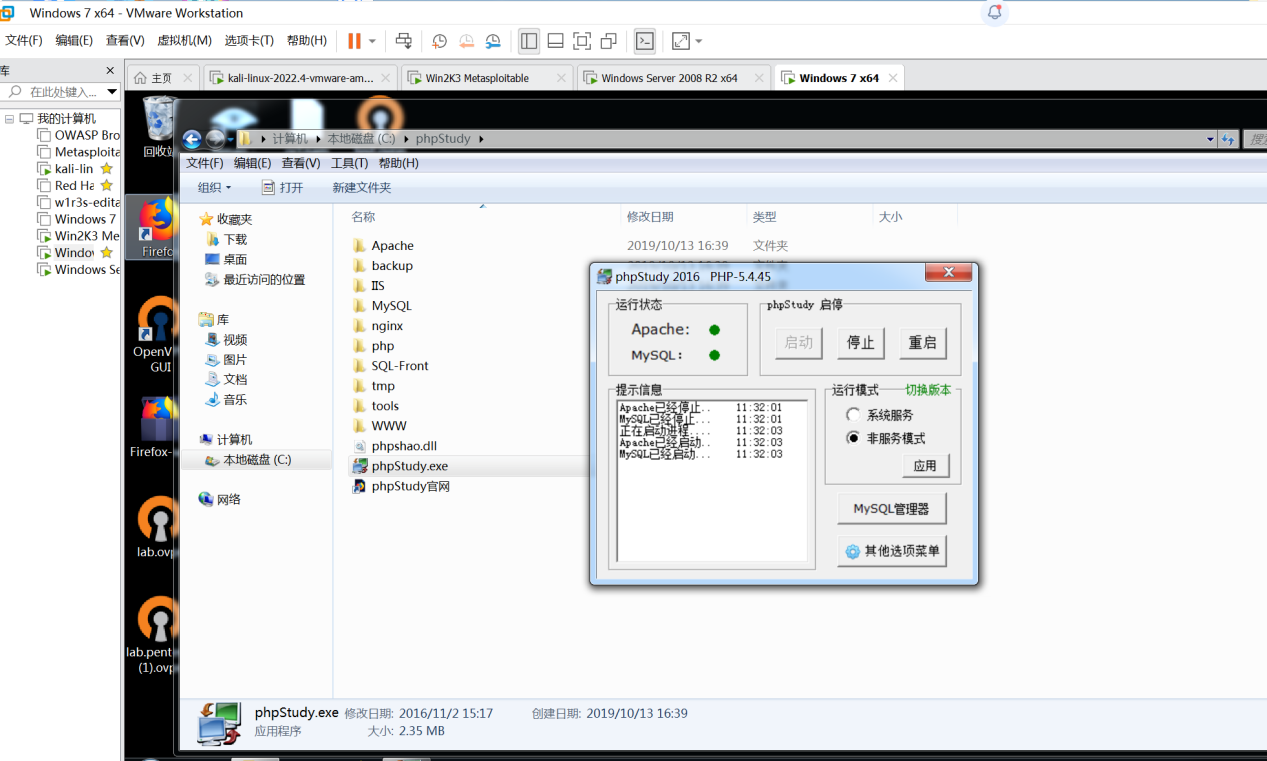This screenshot has height=761, width=1267.
Task: Click Explorer back navigation button
Action: (x=192, y=139)
